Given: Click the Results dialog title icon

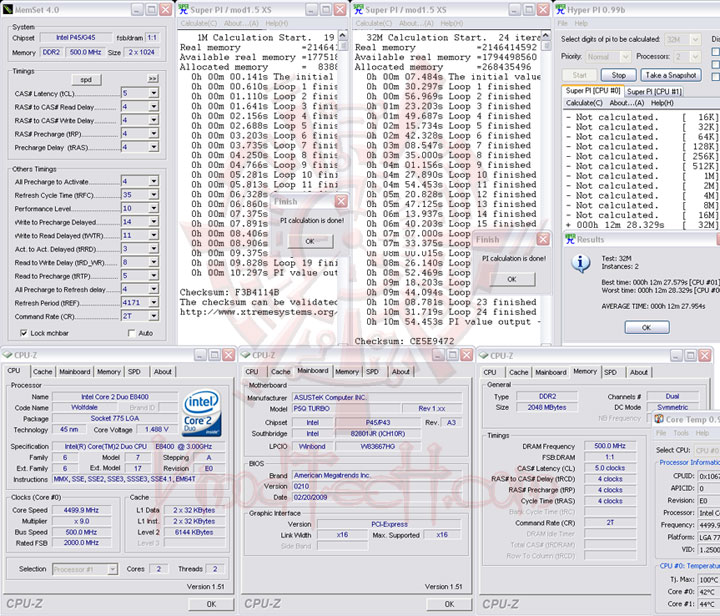Looking at the screenshot, I should (x=570, y=239).
